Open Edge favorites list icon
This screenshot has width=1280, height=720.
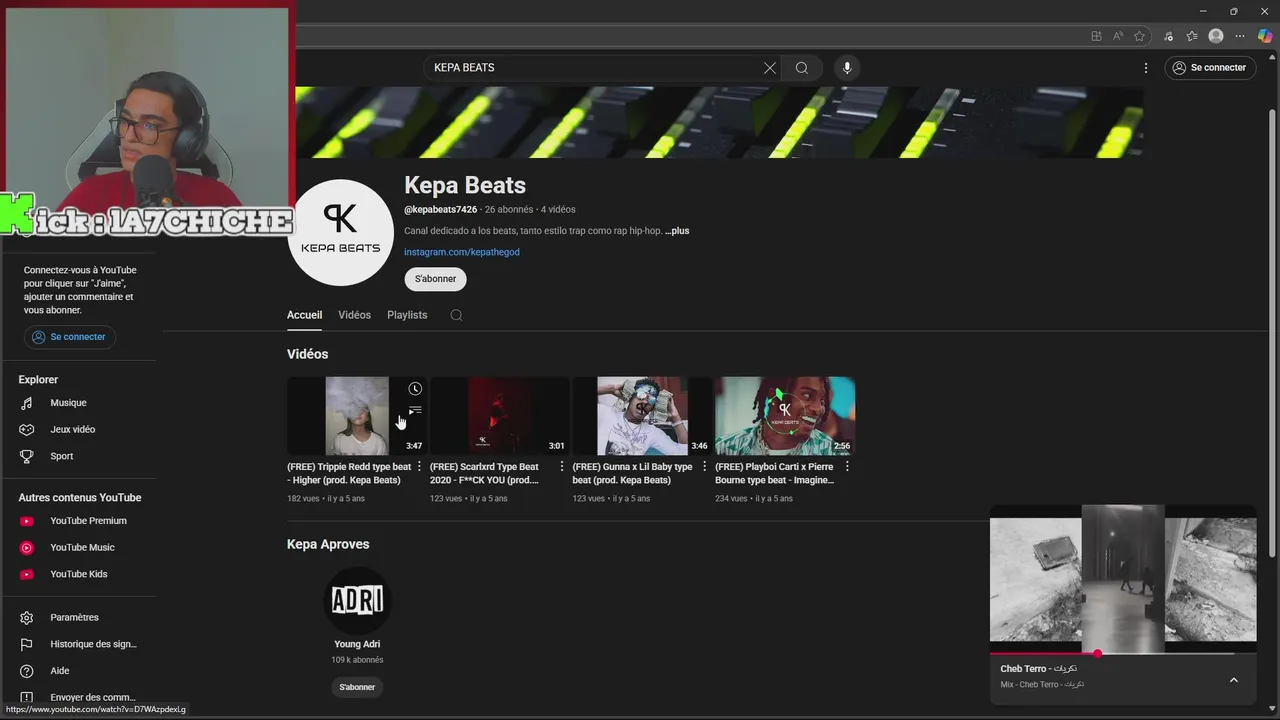click(x=1192, y=36)
